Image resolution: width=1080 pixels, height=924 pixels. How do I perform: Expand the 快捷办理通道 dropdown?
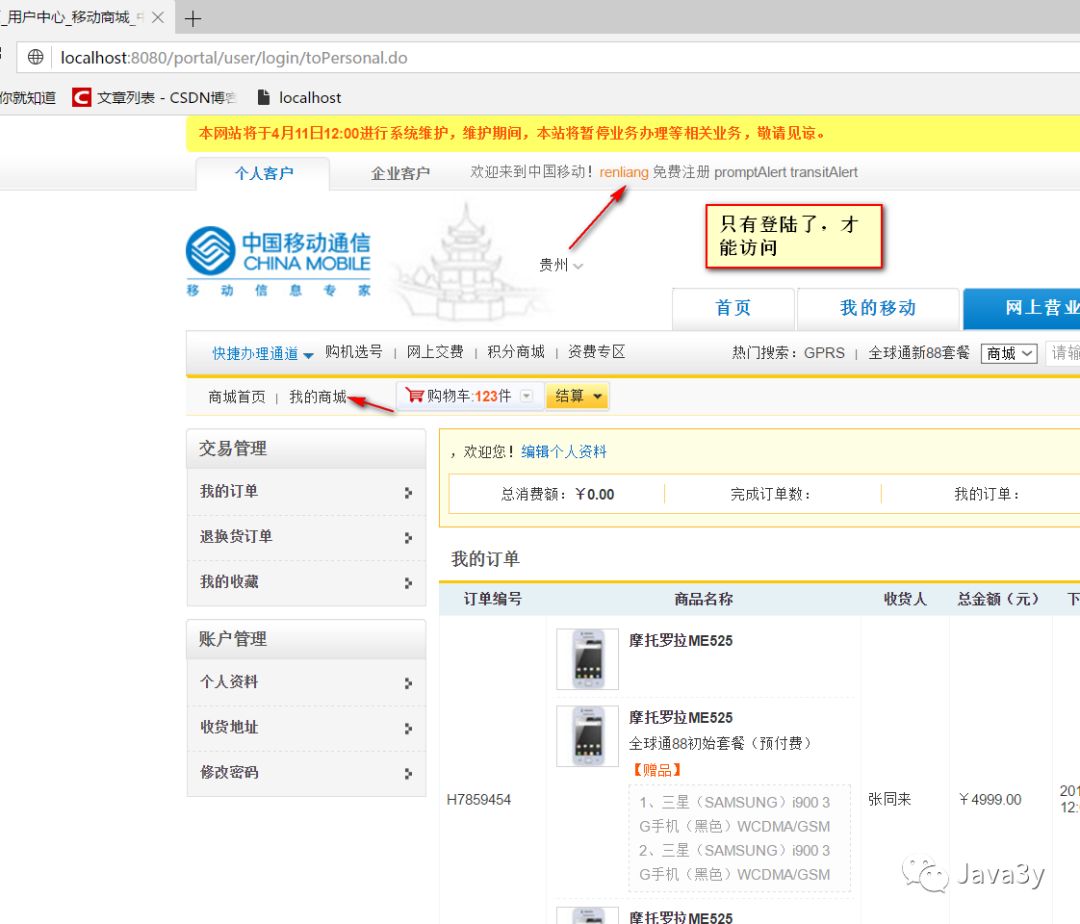pos(262,354)
